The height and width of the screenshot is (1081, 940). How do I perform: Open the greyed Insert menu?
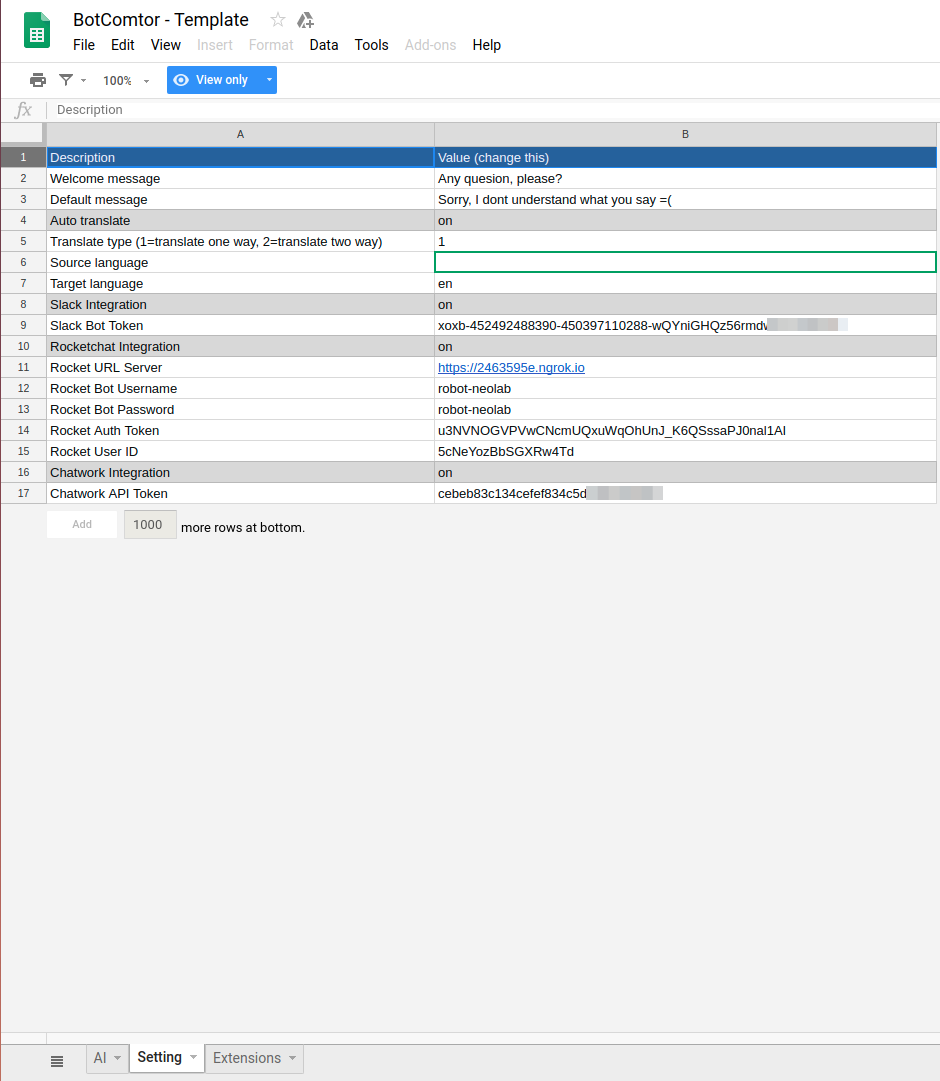tap(214, 45)
